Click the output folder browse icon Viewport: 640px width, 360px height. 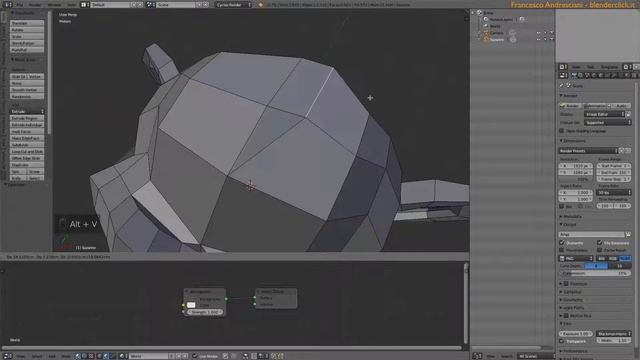click(x=628, y=234)
